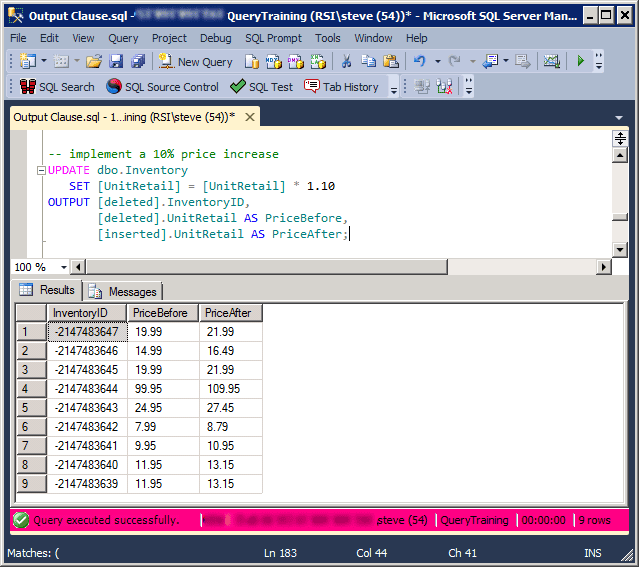This screenshot has height=567, width=639.
Task: Open the Navigate Backward dropdown arrow
Action: click(506, 62)
